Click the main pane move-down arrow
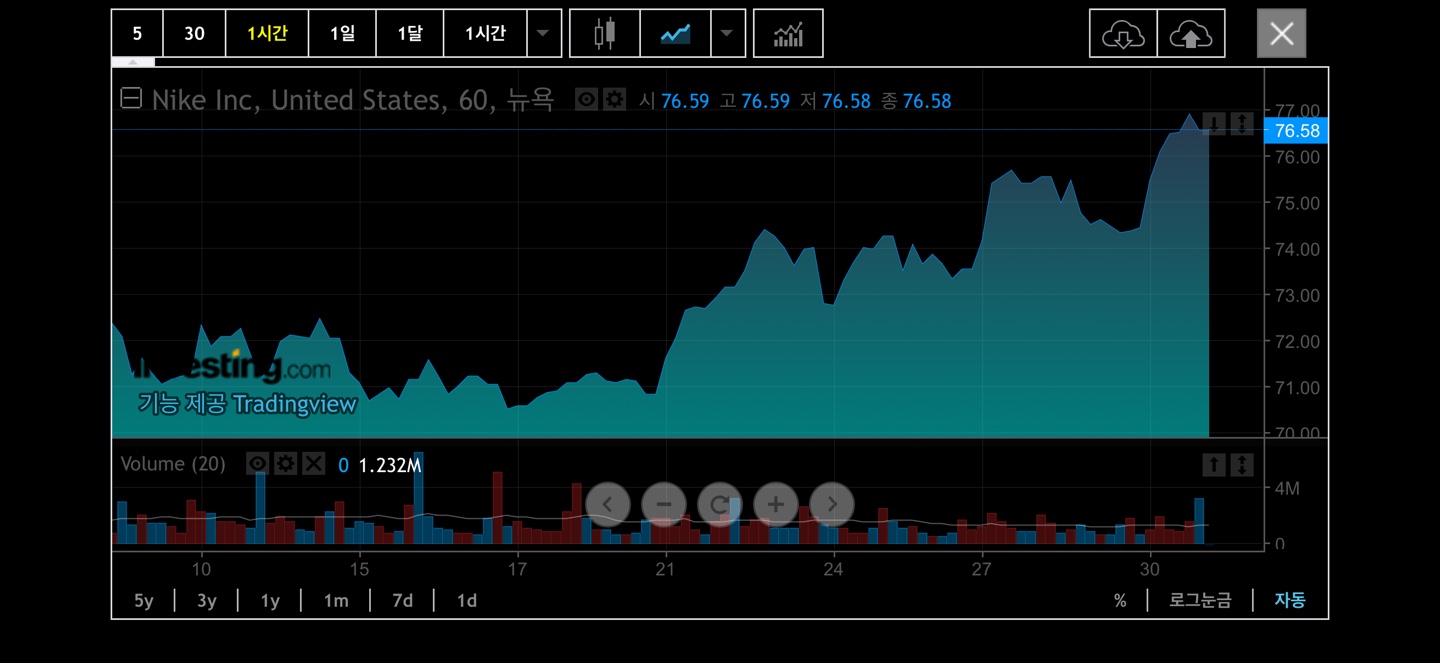 click(x=1213, y=124)
